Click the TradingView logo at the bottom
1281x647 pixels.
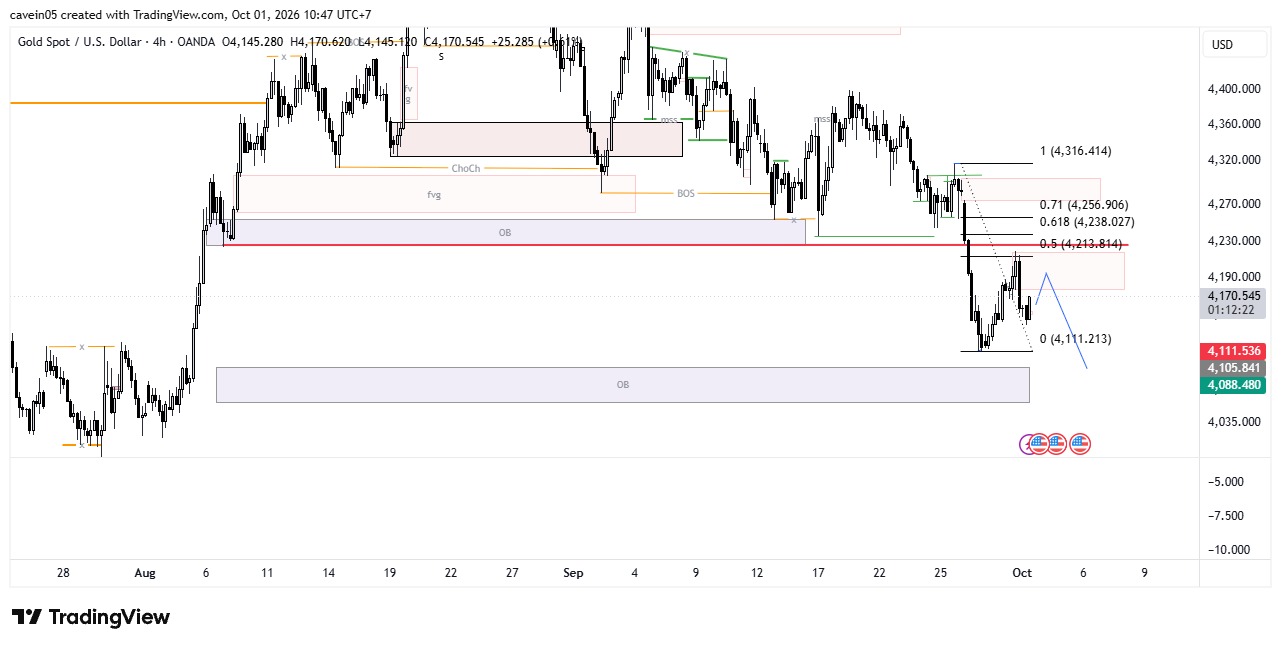point(90,617)
